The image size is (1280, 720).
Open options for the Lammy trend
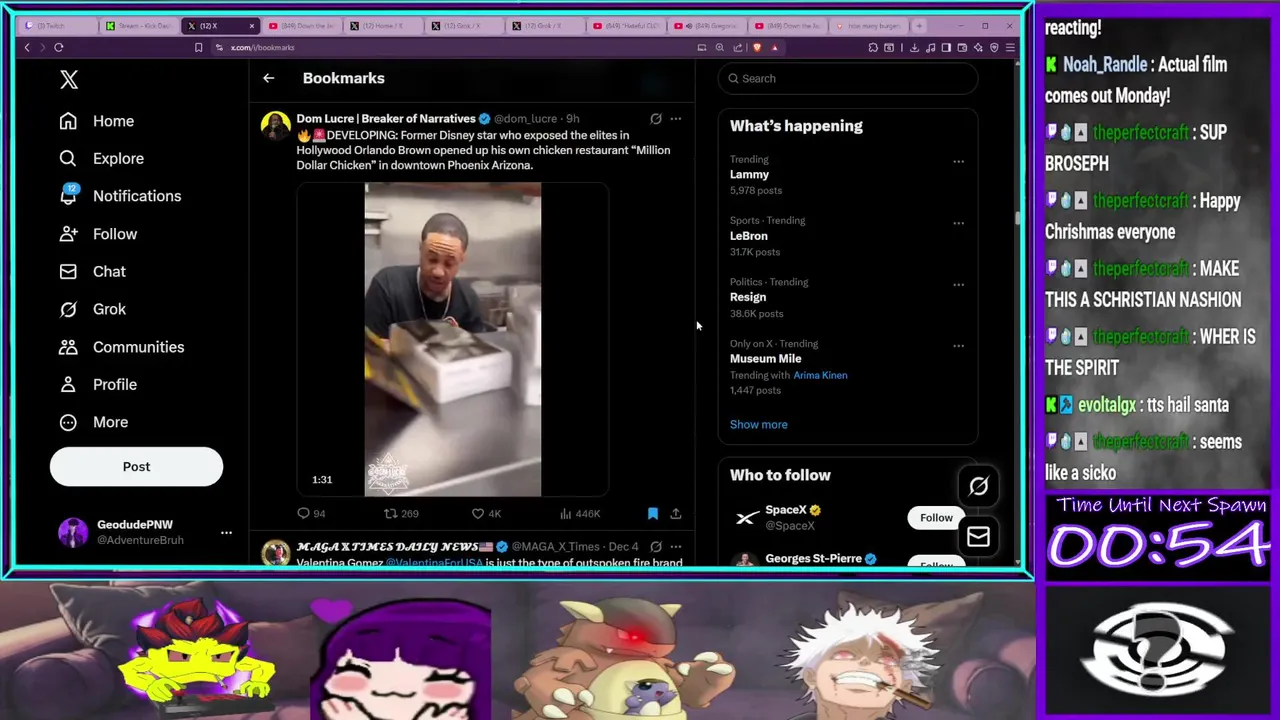pyautogui.click(x=958, y=161)
